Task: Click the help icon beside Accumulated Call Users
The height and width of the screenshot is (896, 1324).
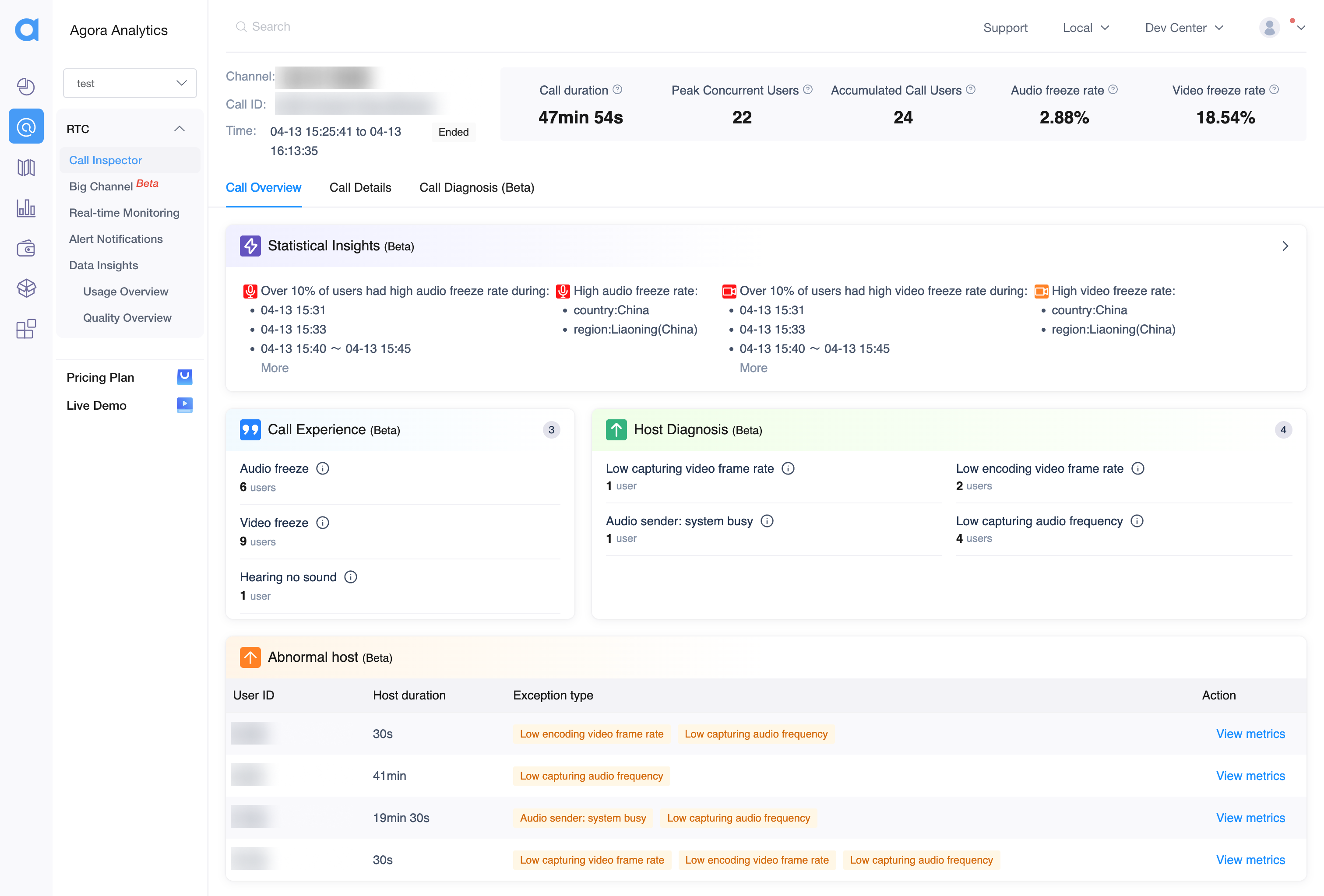Action: (971, 89)
